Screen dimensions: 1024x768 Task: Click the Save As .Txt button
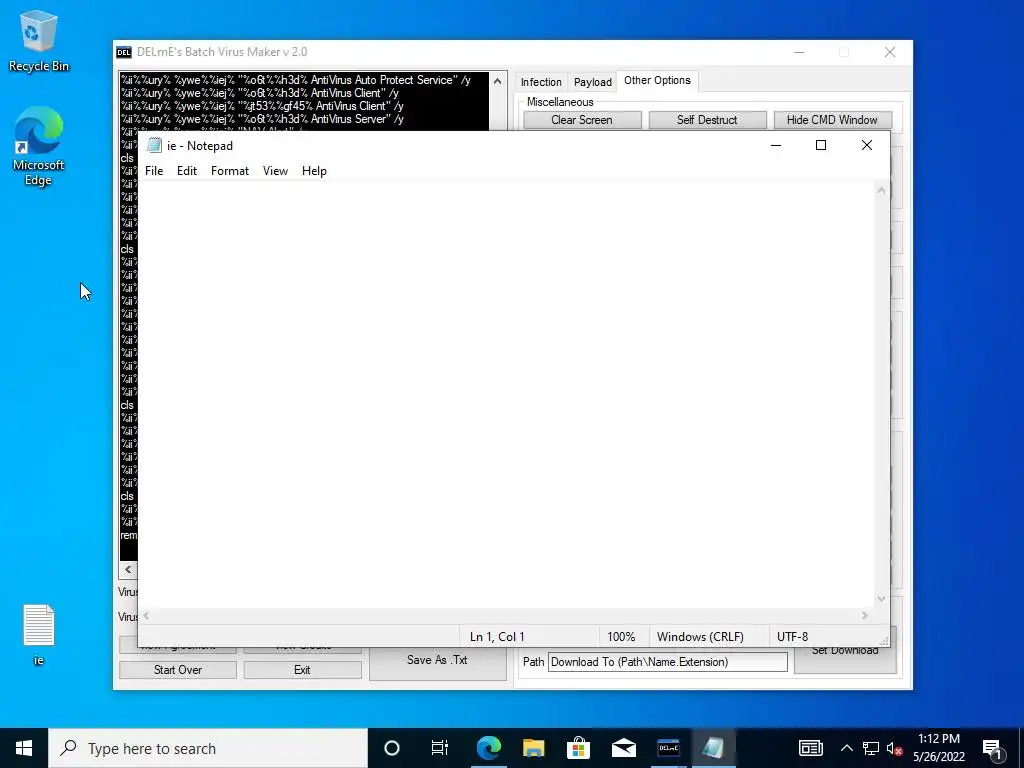pos(438,664)
